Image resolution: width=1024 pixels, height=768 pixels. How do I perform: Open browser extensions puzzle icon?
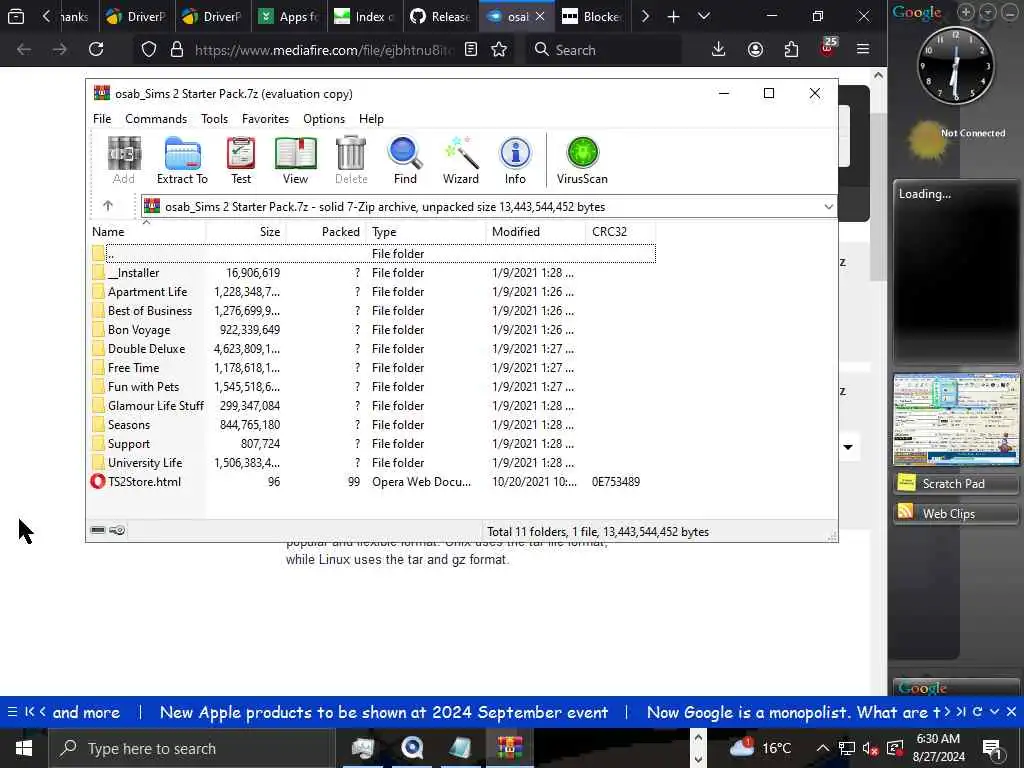coord(791,49)
